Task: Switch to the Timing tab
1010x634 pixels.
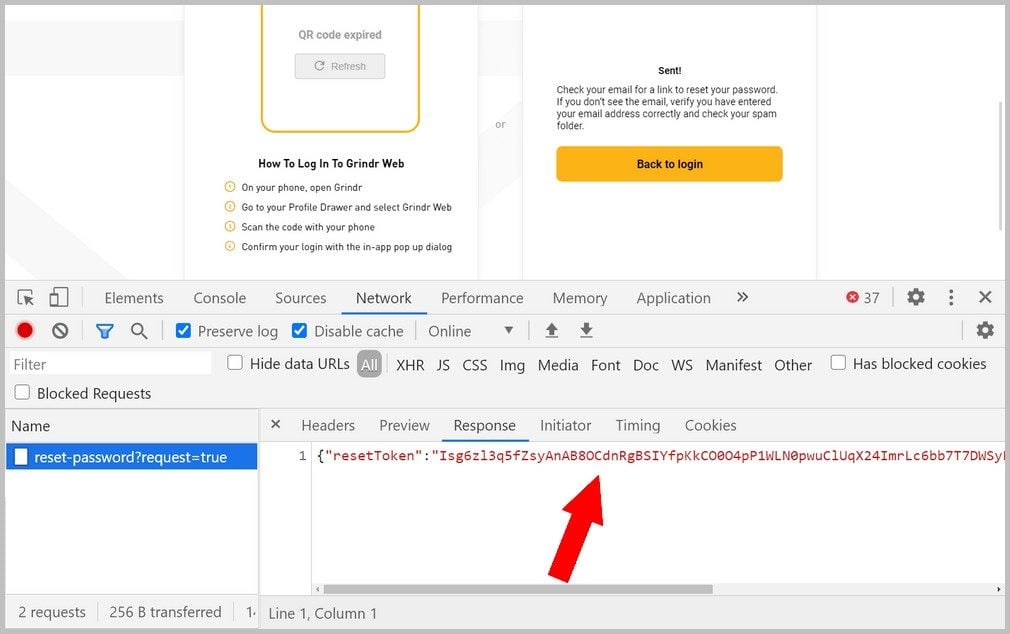Action: (x=638, y=425)
